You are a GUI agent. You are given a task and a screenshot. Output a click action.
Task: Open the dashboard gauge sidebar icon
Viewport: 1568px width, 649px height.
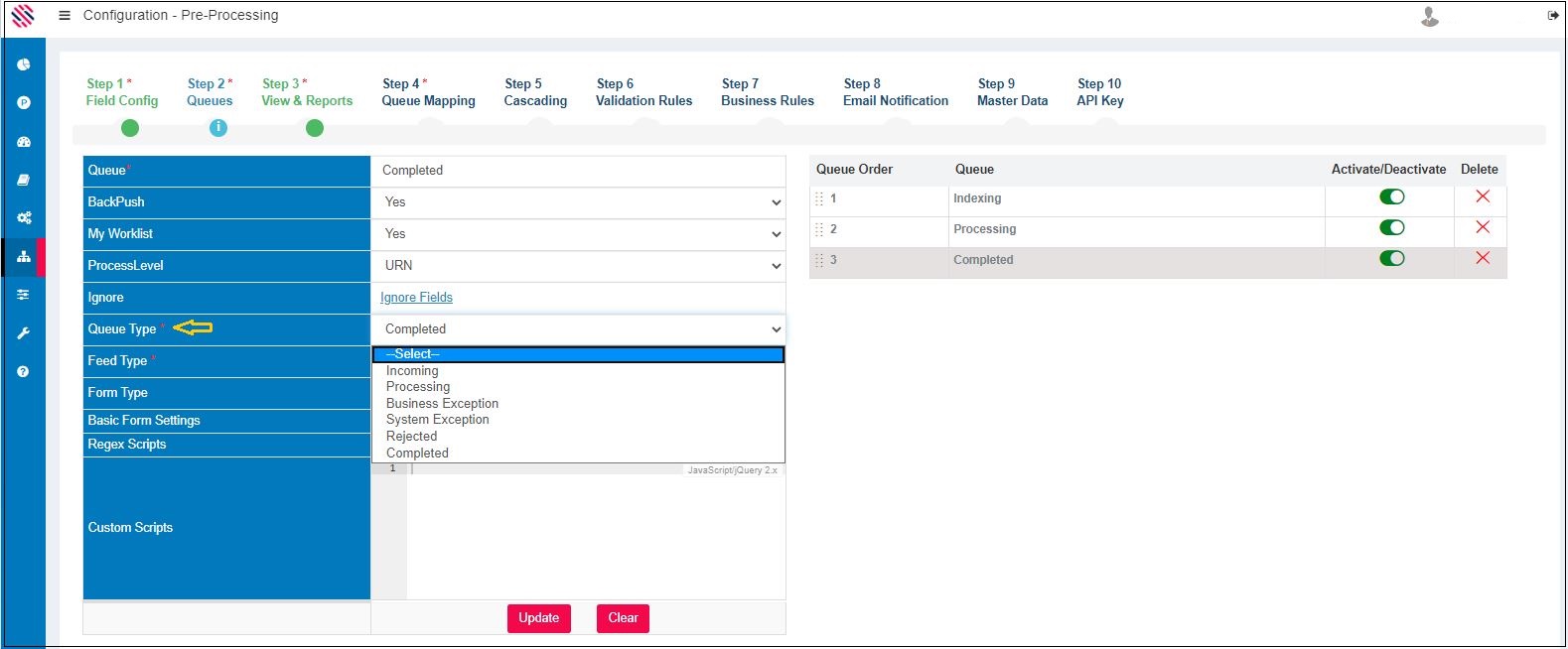click(24, 142)
